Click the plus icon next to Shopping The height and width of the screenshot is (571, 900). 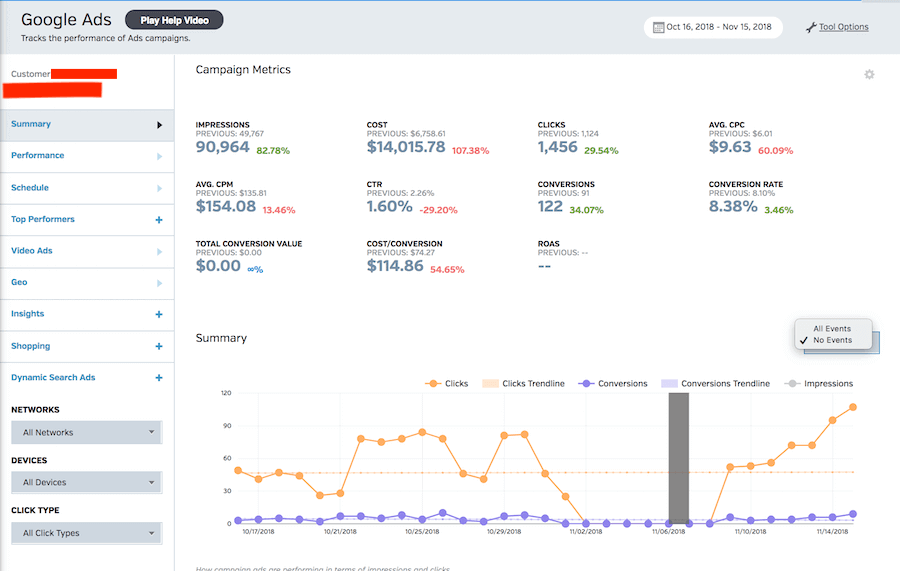tap(159, 346)
